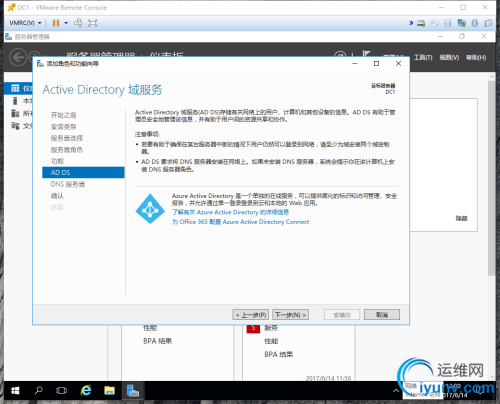Go to 服务器角色 wizard step
The image size is (500, 404).
click(67, 150)
